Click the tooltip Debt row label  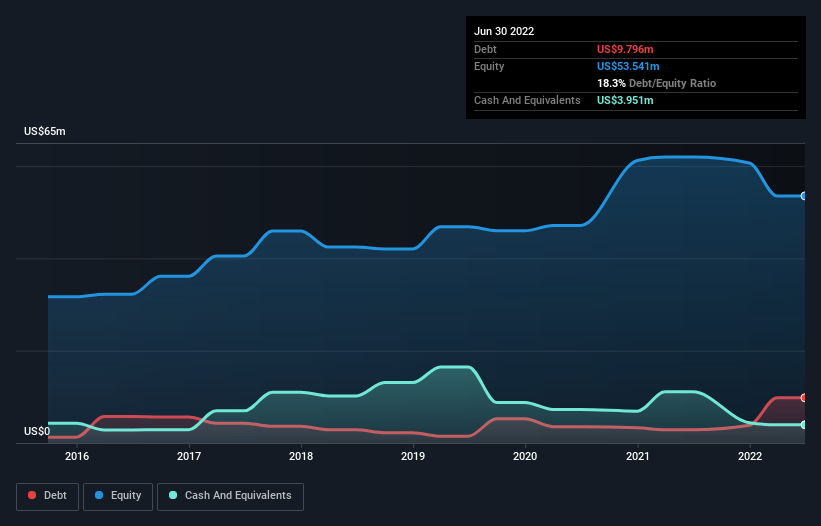[x=485, y=49]
